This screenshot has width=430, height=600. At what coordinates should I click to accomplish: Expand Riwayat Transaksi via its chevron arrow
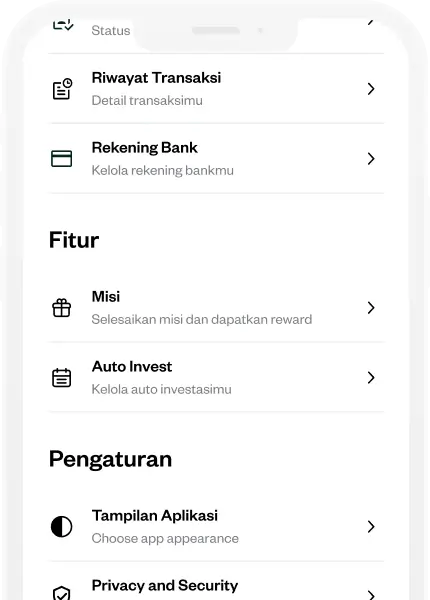[371, 89]
